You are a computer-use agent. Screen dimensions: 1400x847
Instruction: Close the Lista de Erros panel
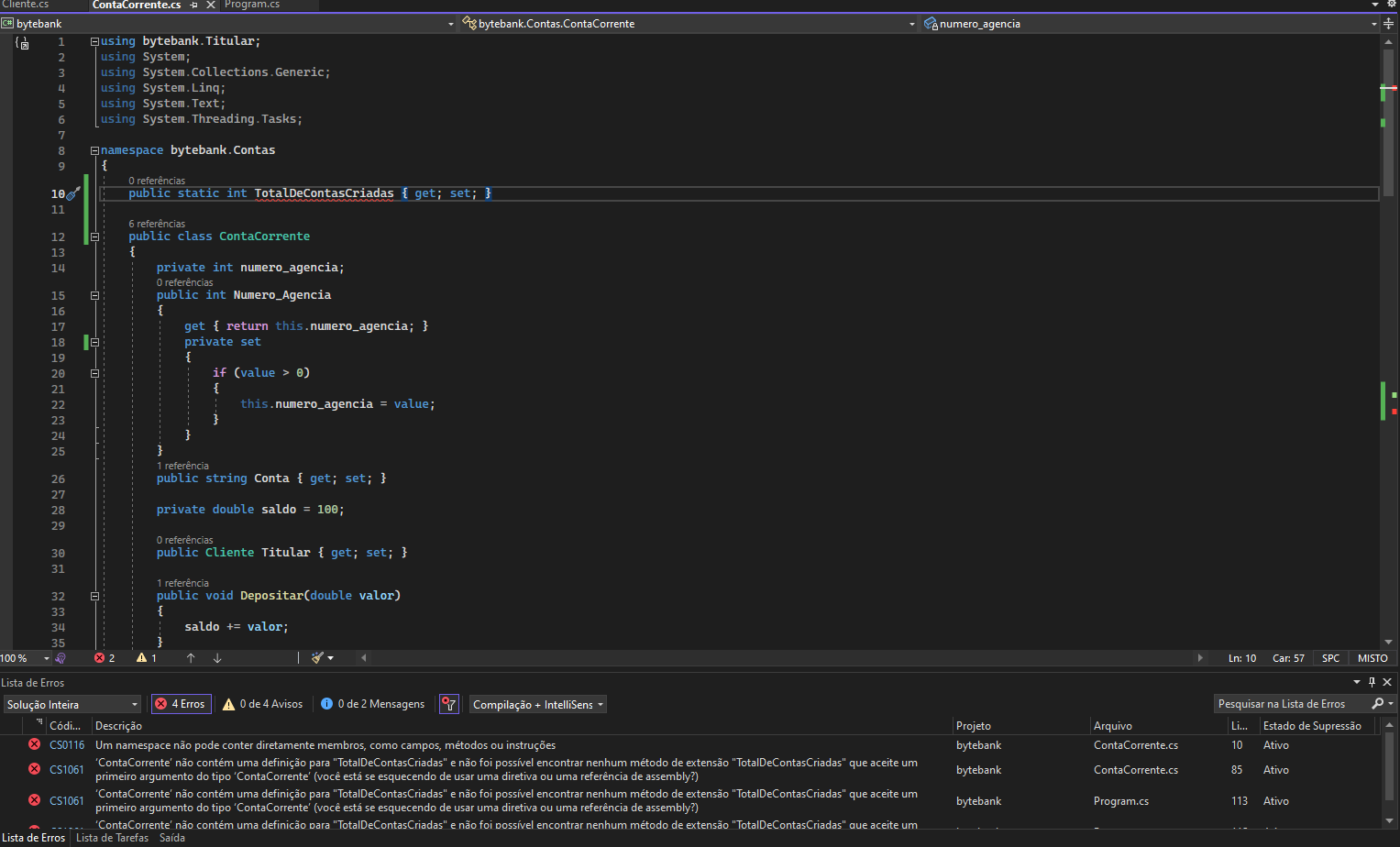pos(1387,682)
